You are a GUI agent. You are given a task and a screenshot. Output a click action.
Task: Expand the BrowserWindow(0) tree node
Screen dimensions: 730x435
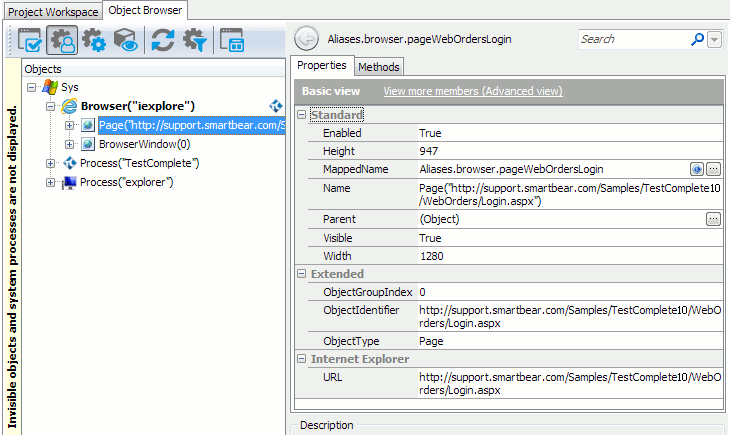[69, 144]
